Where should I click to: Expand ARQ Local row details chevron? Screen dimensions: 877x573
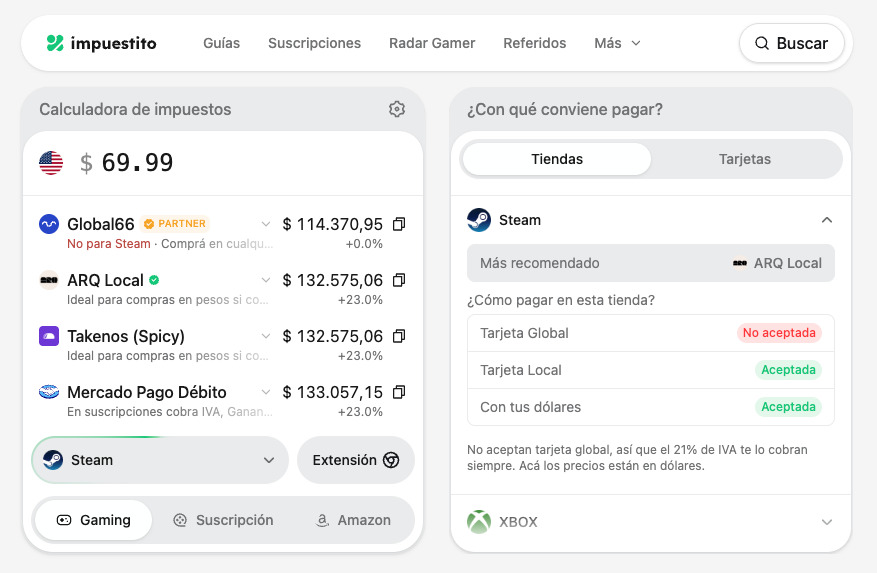tap(266, 280)
